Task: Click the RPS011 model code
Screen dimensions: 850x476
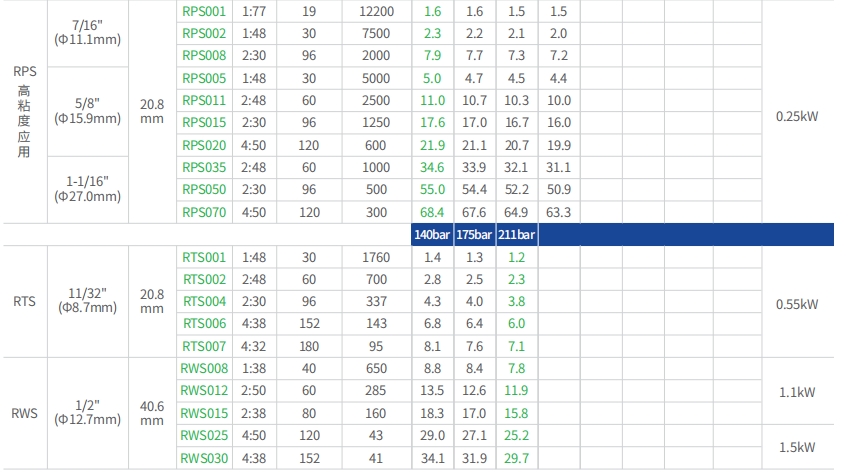Action: [x=204, y=101]
